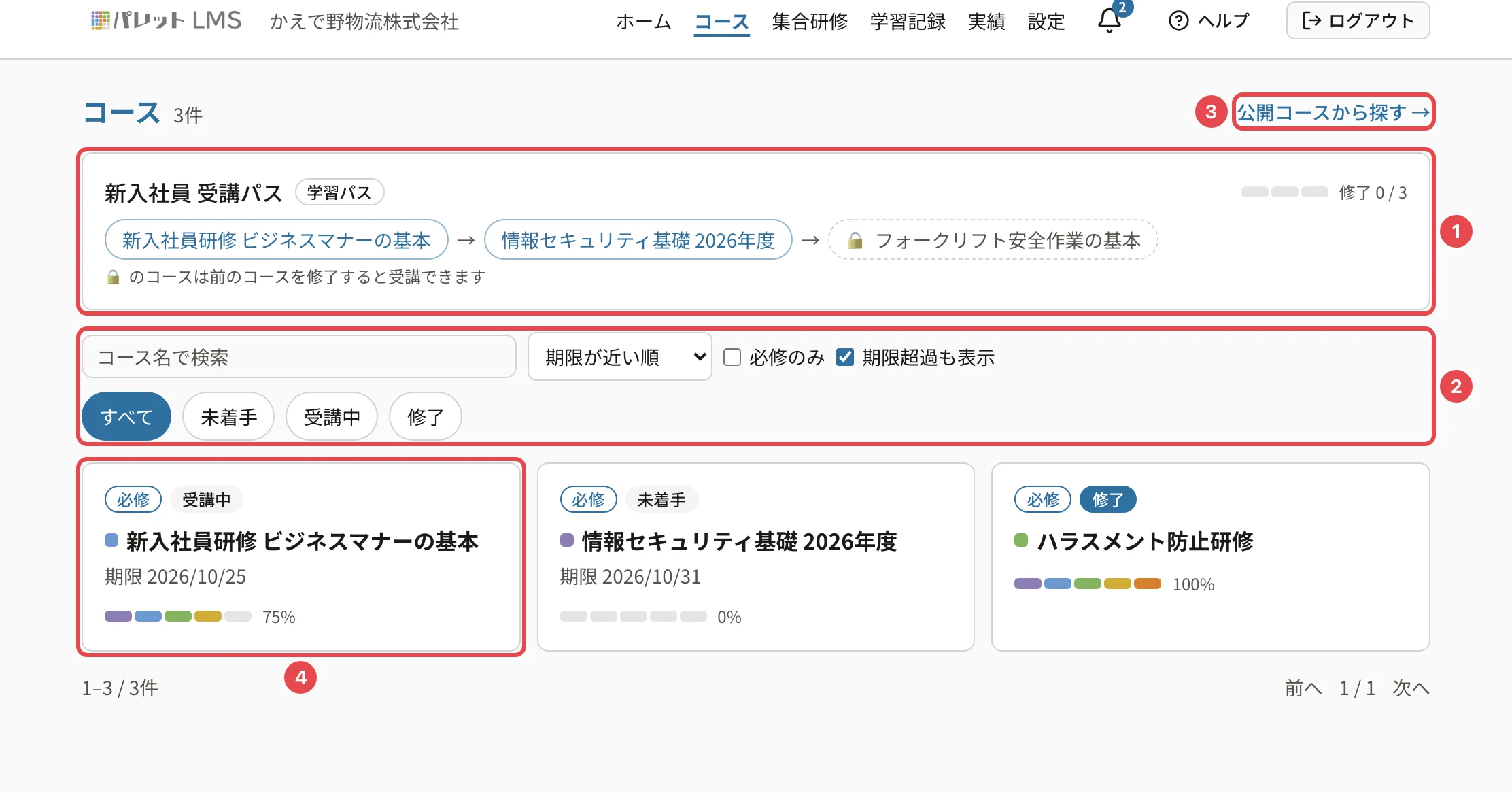Click the locked フォークリフト安全作業の基本 chip

[x=993, y=240]
